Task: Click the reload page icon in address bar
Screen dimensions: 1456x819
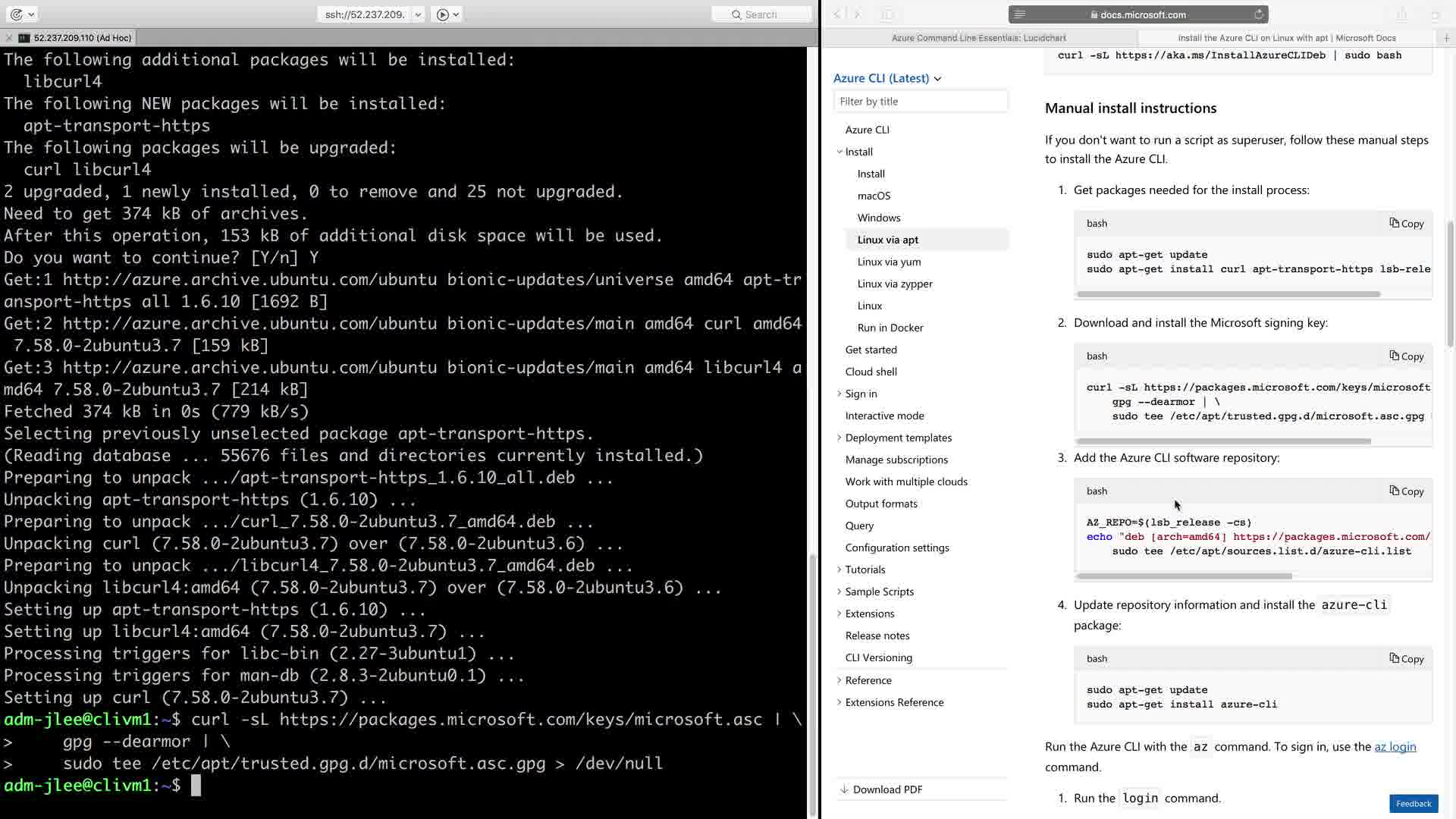Action: (1258, 14)
